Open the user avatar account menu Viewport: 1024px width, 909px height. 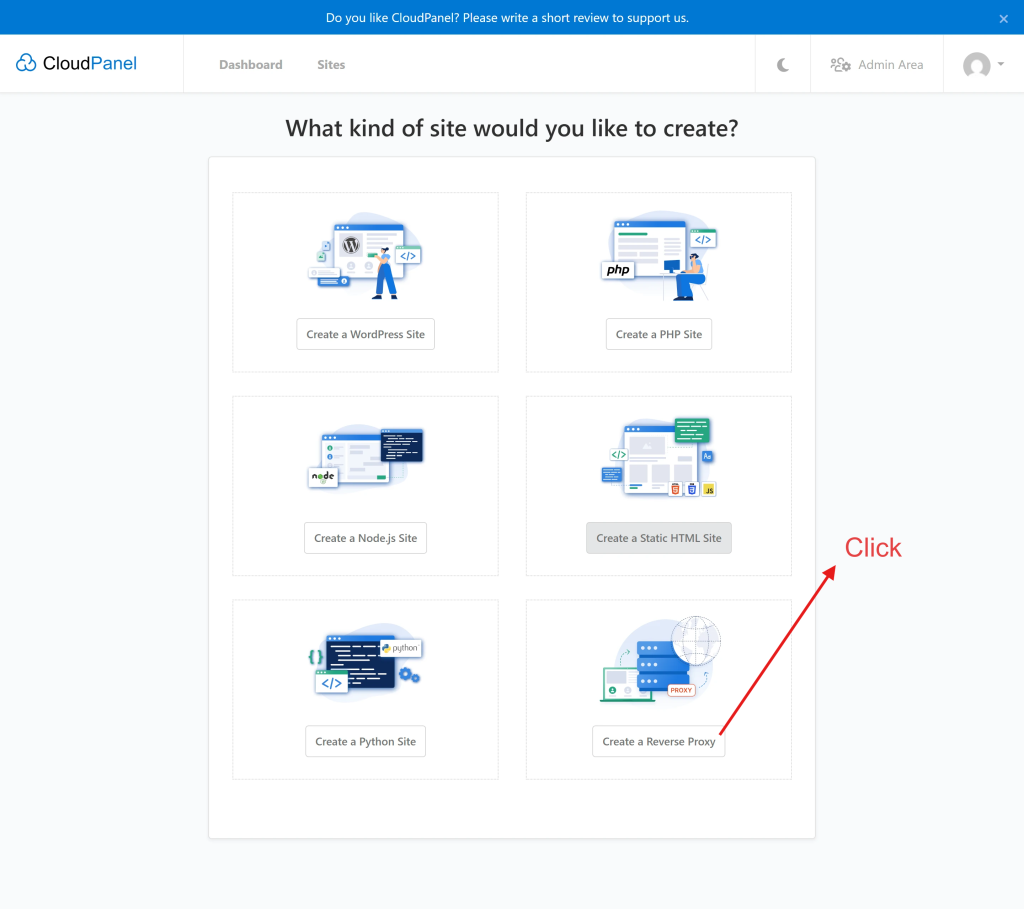tap(976, 65)
